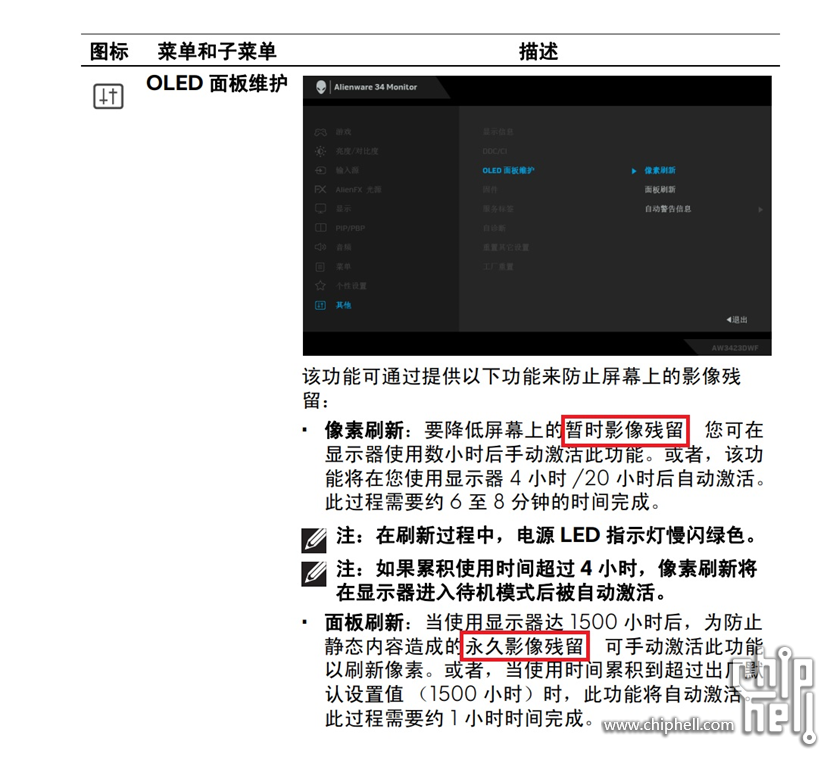
Task: Click the sentence beginning 该功能可通过提供以下功能
Action: pyautogui.click(x=521, y=388)
